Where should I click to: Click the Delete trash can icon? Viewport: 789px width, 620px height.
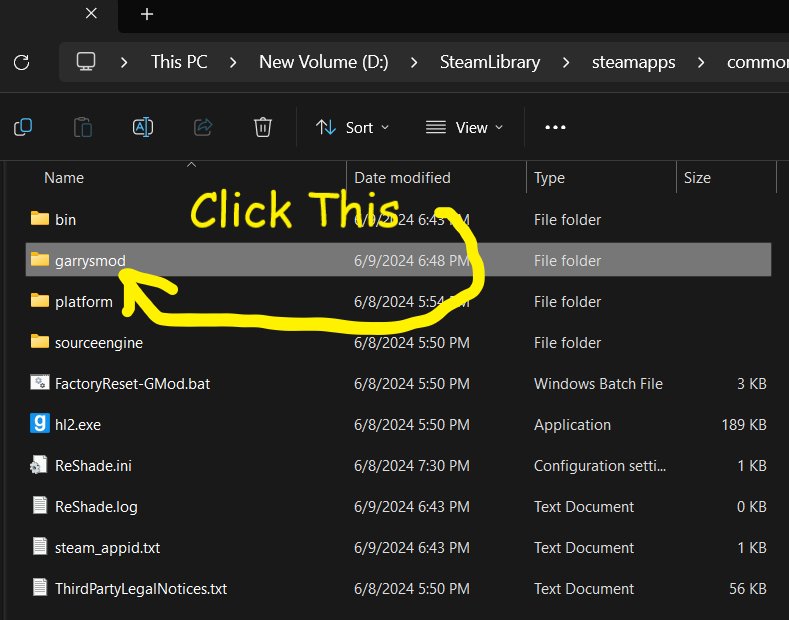coord(263,127)
